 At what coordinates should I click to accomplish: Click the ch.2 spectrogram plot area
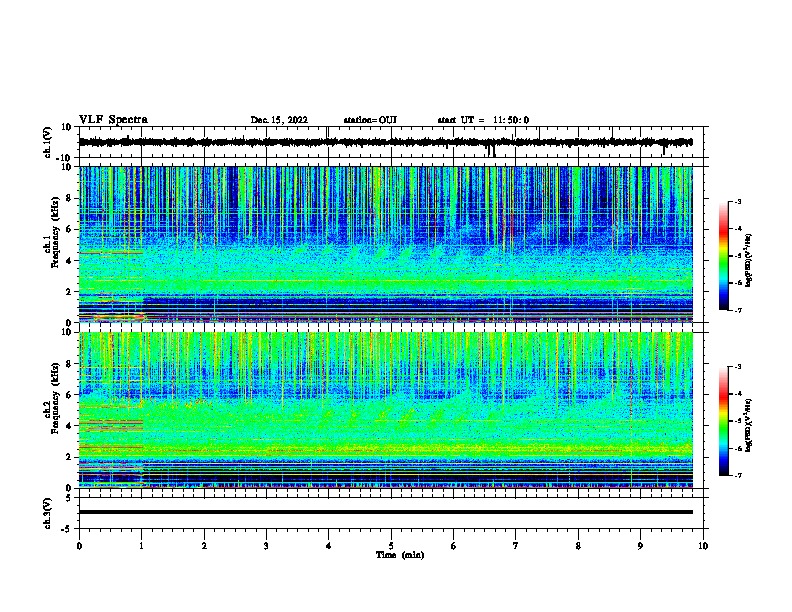[385, 410]
